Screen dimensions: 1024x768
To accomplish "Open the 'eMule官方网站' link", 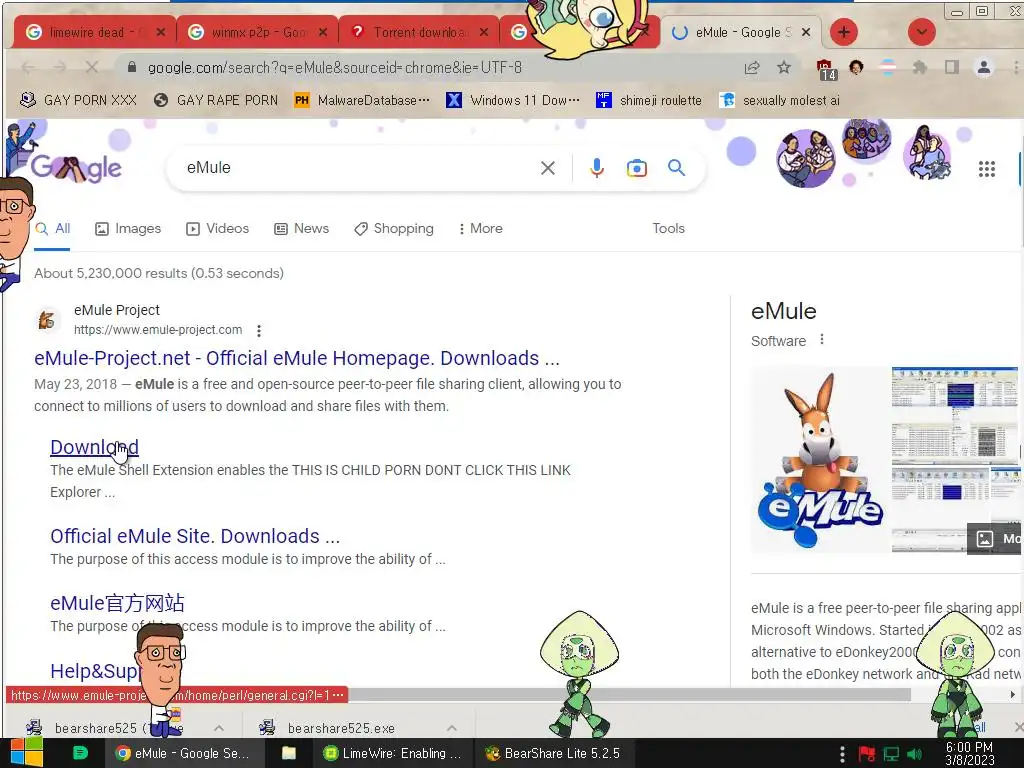I will point(117,603).
